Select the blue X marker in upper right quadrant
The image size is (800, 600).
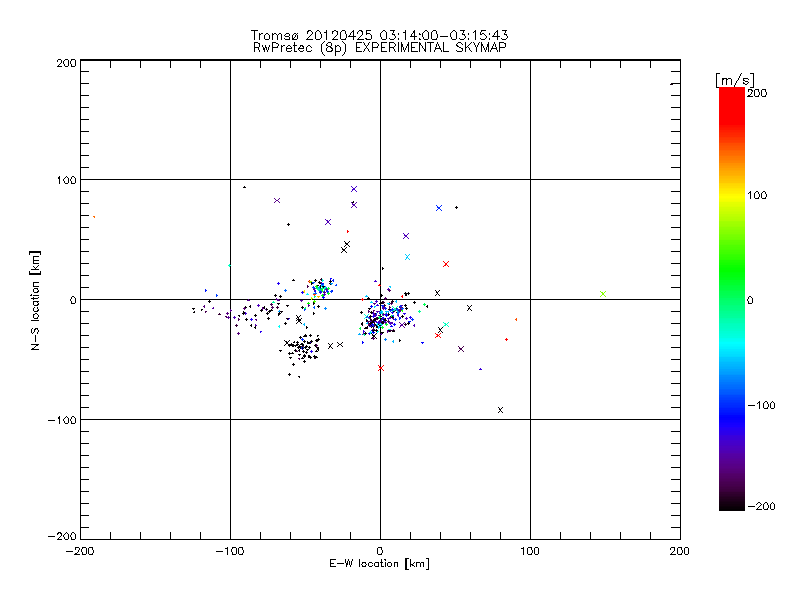click(x=439, y=208)
